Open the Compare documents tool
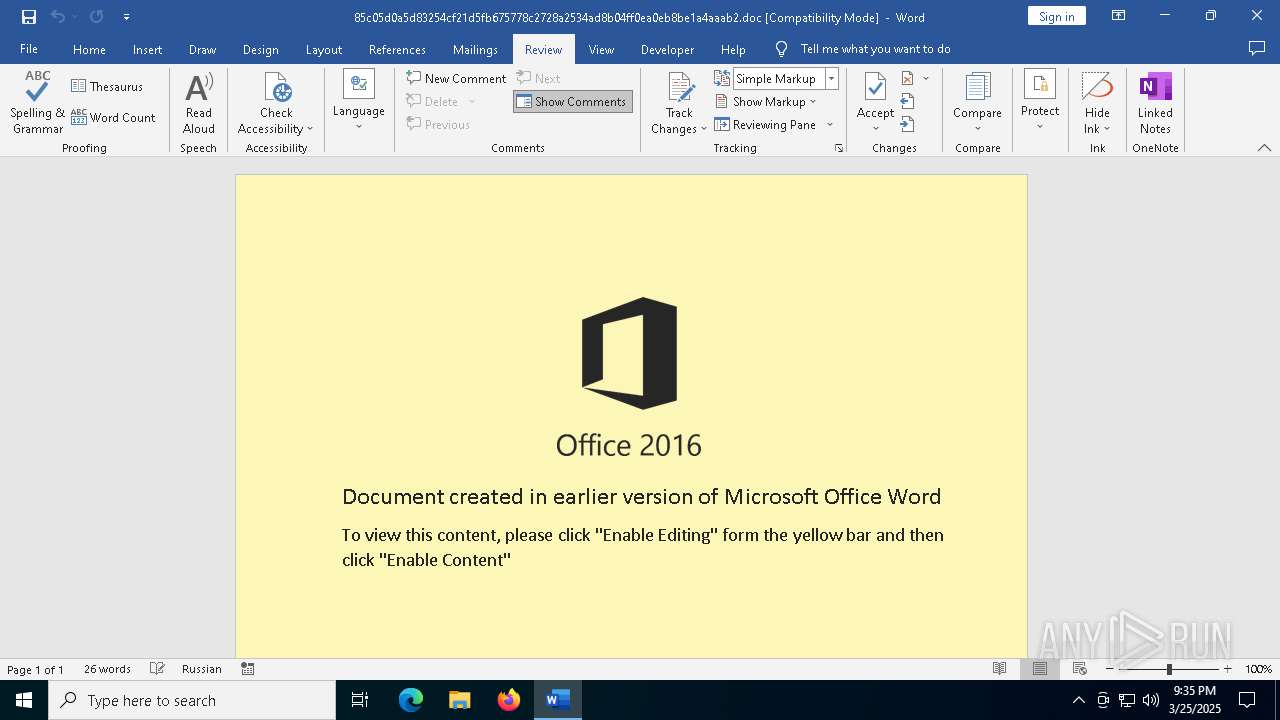1280x720 pixels. tap(977, 102)
